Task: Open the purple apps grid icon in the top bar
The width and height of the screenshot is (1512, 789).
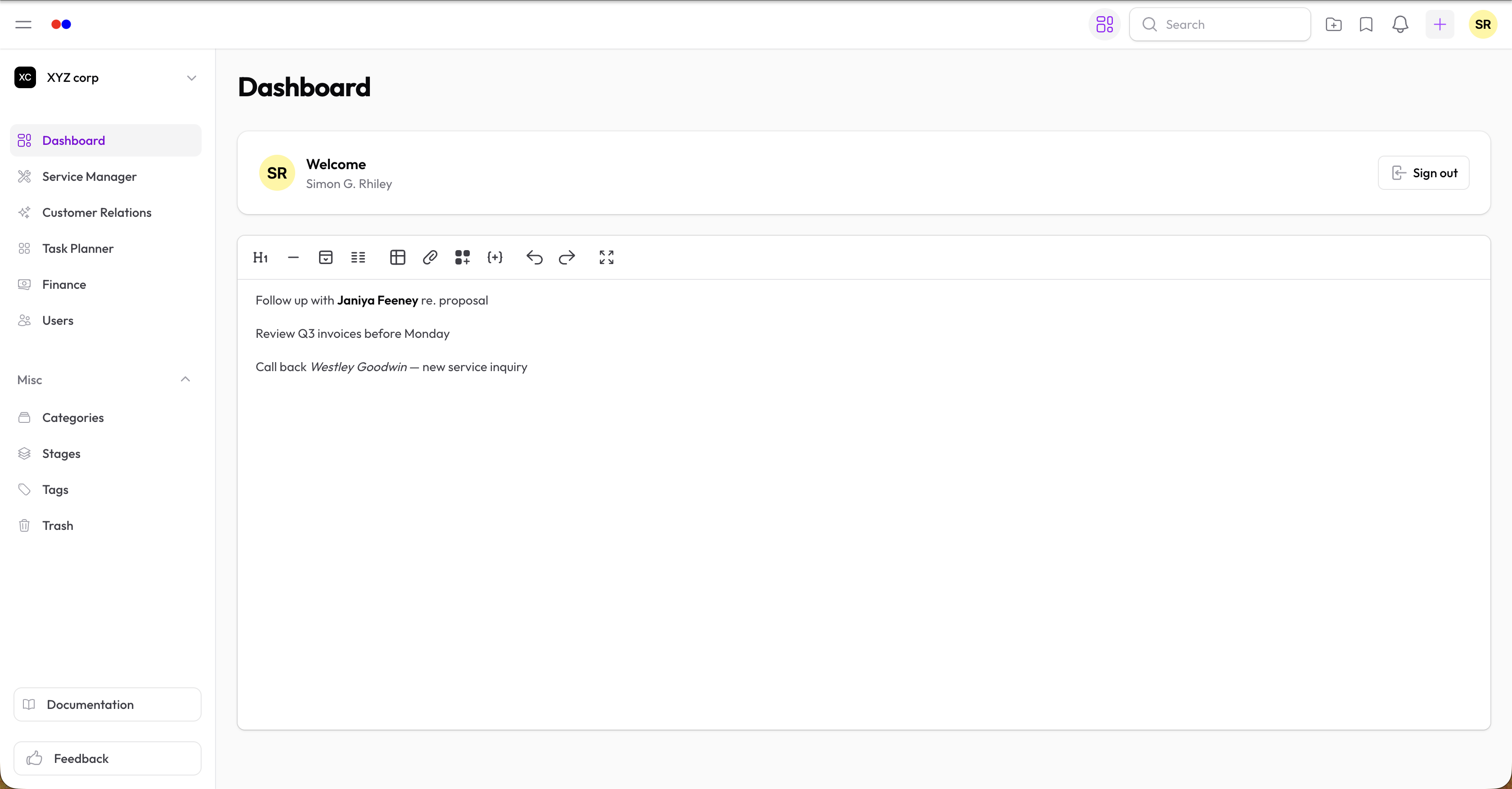Action: click(1105, 25)
